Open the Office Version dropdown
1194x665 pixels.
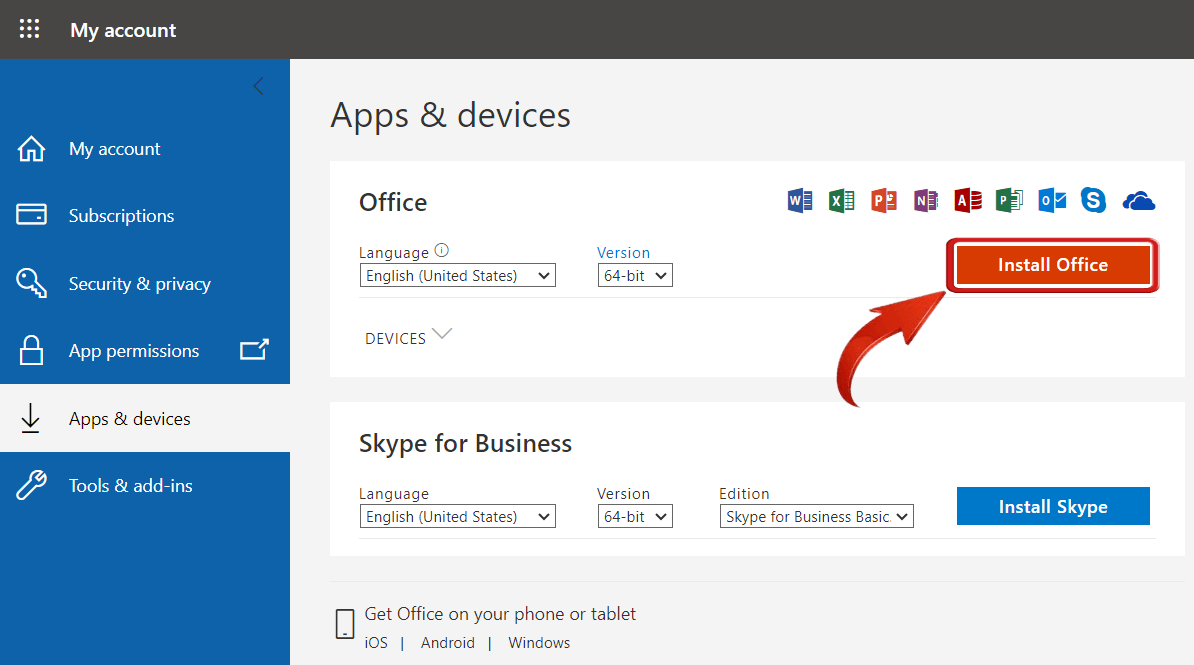[634, 275]
